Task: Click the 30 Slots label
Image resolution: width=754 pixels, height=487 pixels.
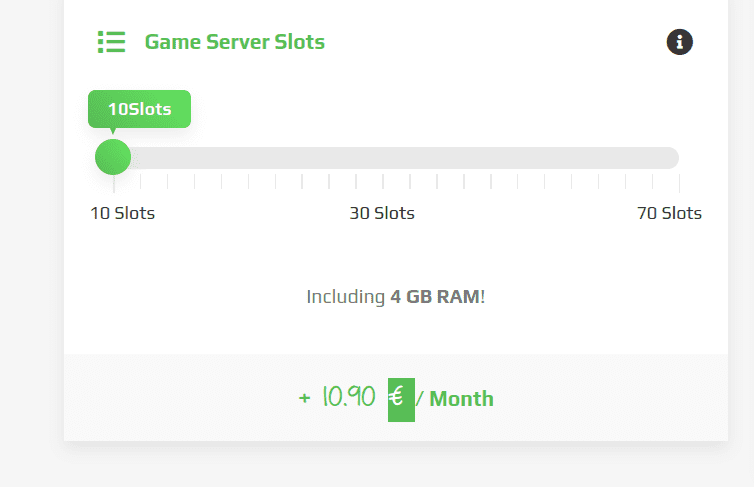Action: click(x=382, y=213)
